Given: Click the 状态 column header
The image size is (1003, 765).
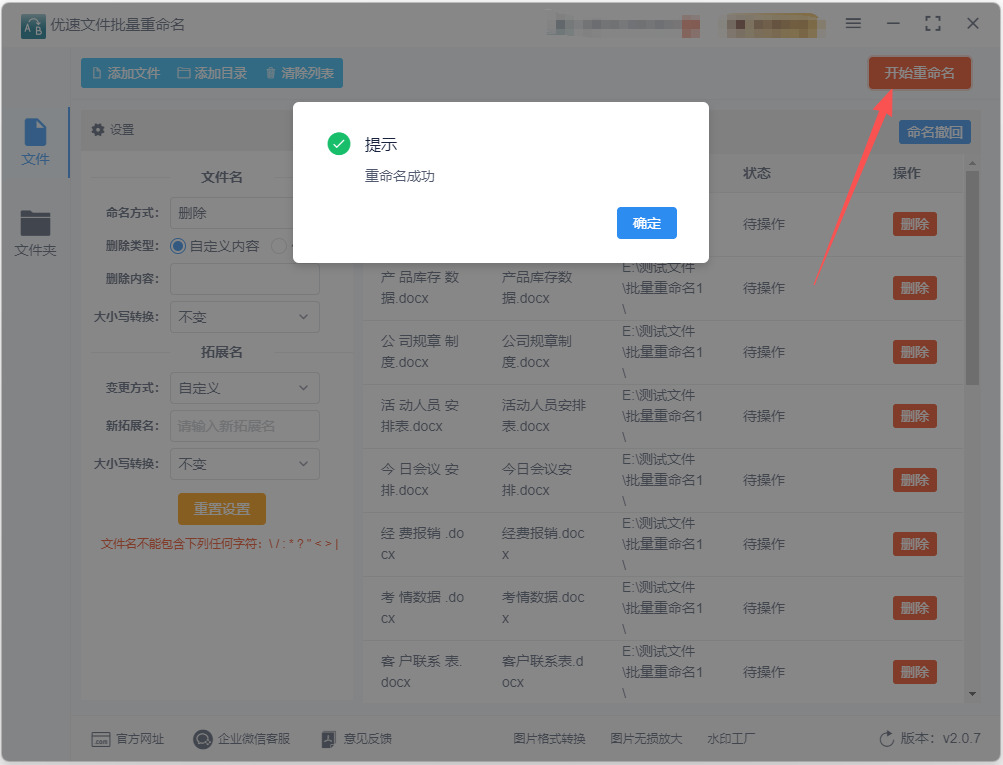Looking at the screenshot, I should pos(757,173).
